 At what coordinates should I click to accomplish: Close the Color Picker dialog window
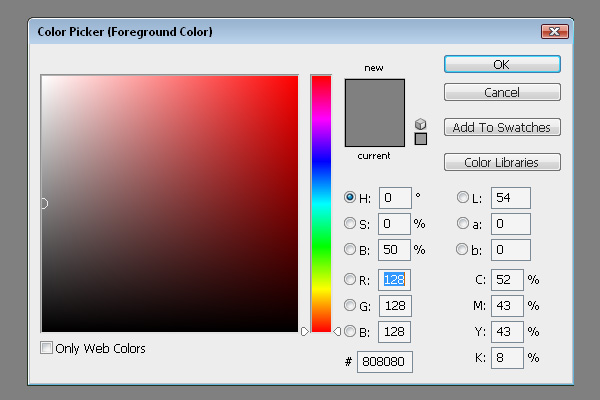point(548,32)
